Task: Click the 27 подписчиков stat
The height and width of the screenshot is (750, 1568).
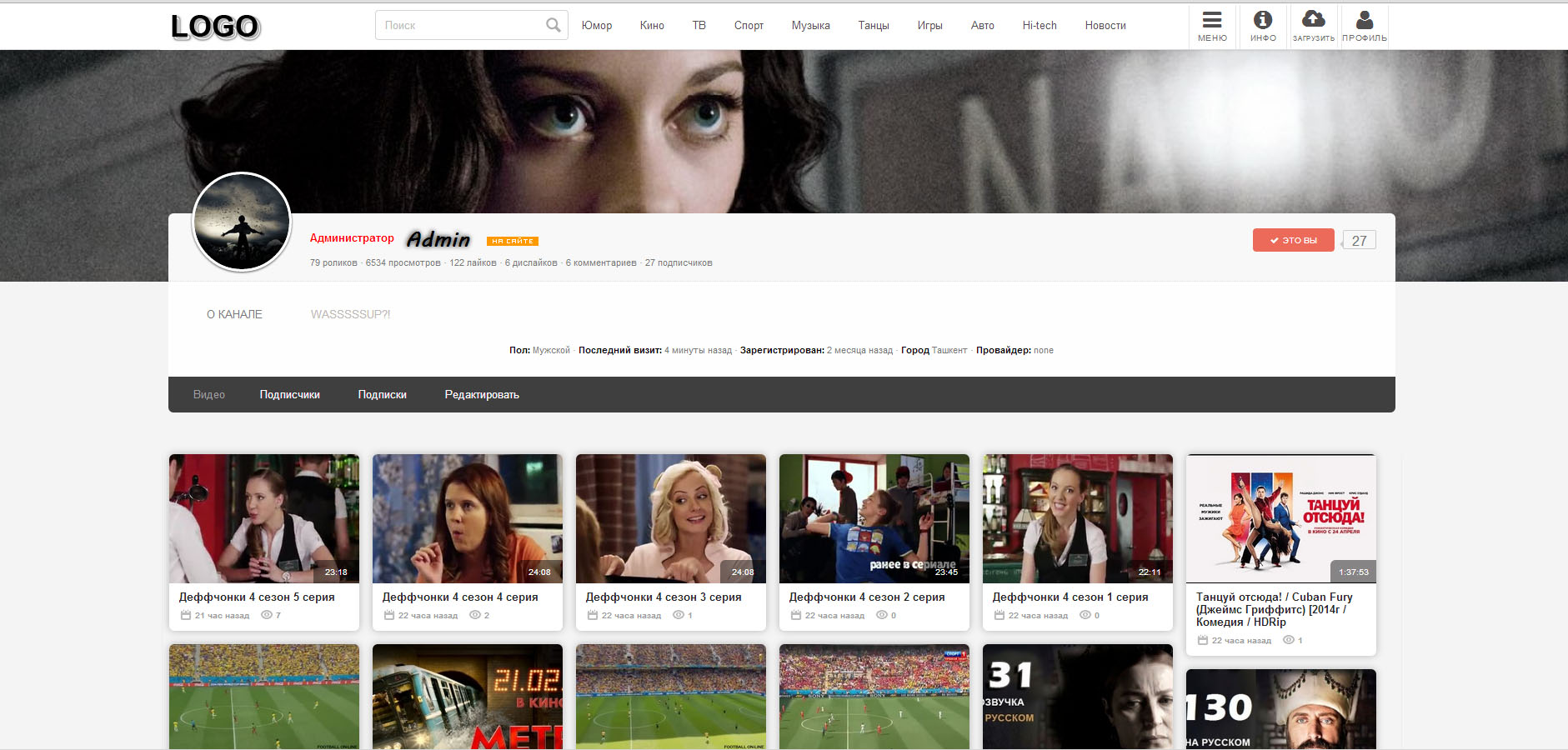Action: point(679,262)
